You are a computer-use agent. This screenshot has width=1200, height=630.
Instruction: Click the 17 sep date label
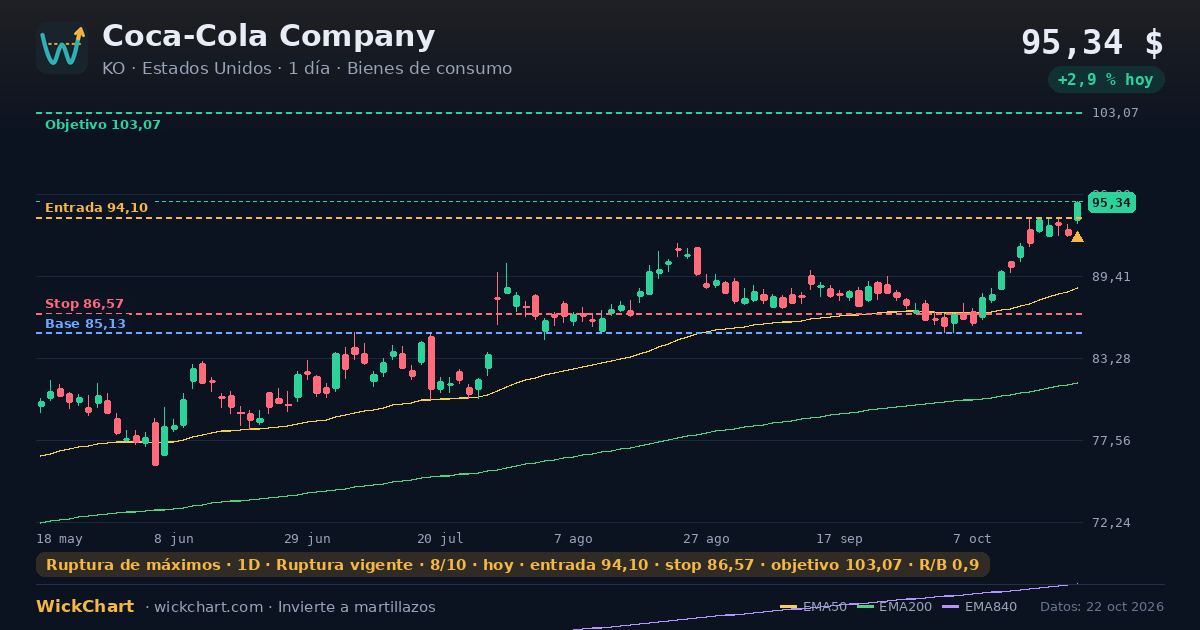(839, 538)
